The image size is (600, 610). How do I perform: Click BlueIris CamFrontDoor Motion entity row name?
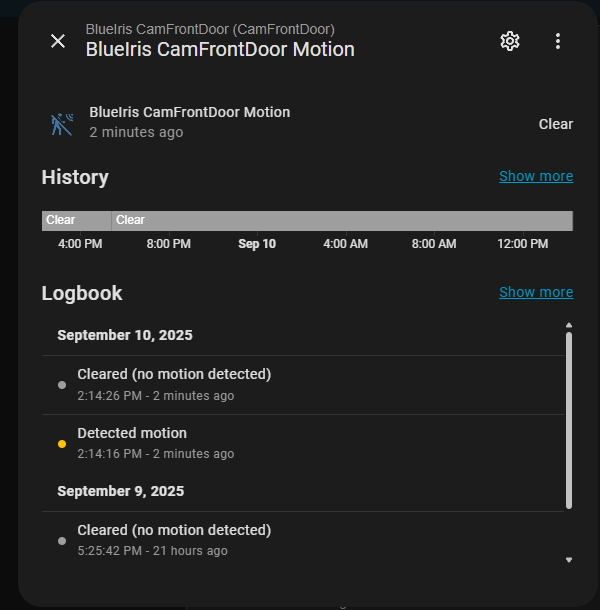pos(189,112)
